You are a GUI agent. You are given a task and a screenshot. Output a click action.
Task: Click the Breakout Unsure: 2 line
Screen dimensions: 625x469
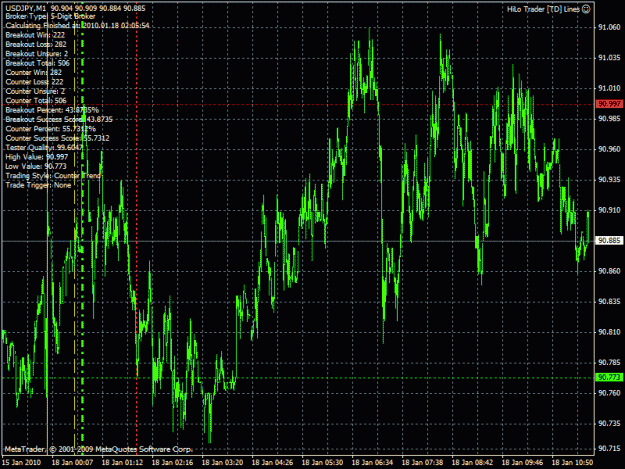(x=37, y=54)
